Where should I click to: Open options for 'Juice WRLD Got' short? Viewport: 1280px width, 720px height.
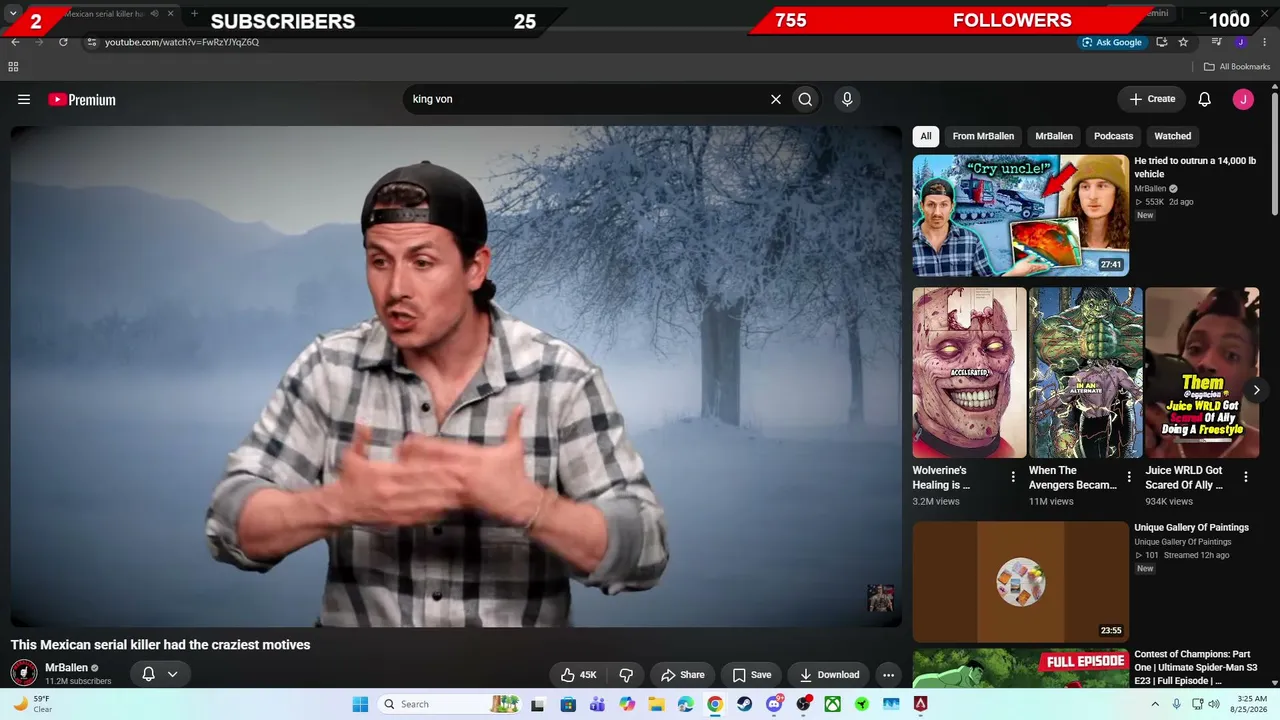(x=1246, y=477)
